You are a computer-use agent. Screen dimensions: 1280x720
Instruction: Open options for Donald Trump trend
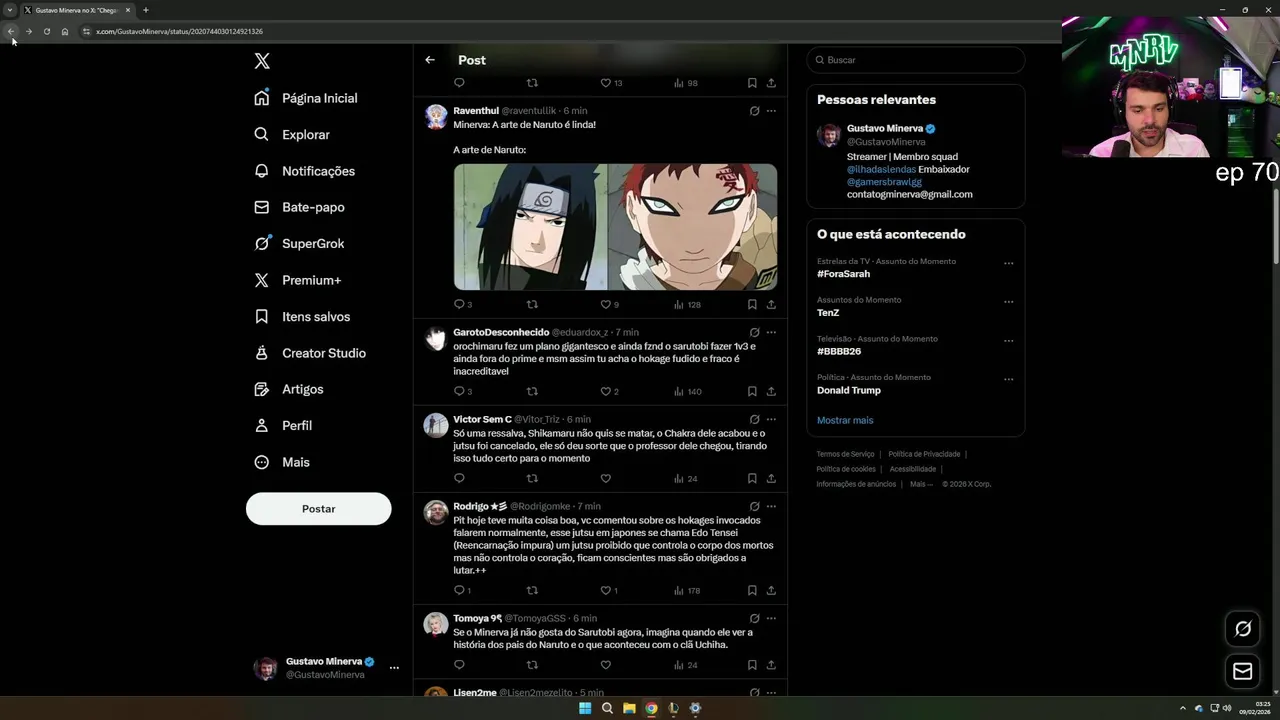[1008, 380]
